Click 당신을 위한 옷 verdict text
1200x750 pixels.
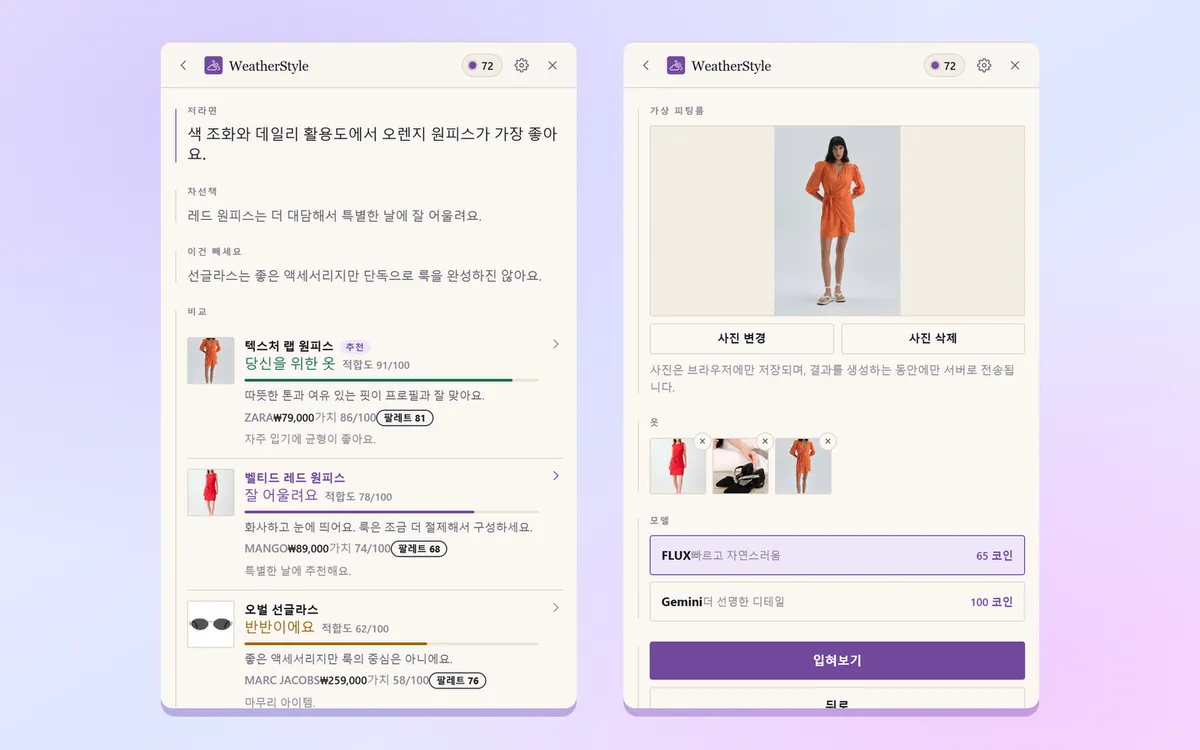click(x=290, y=363)
